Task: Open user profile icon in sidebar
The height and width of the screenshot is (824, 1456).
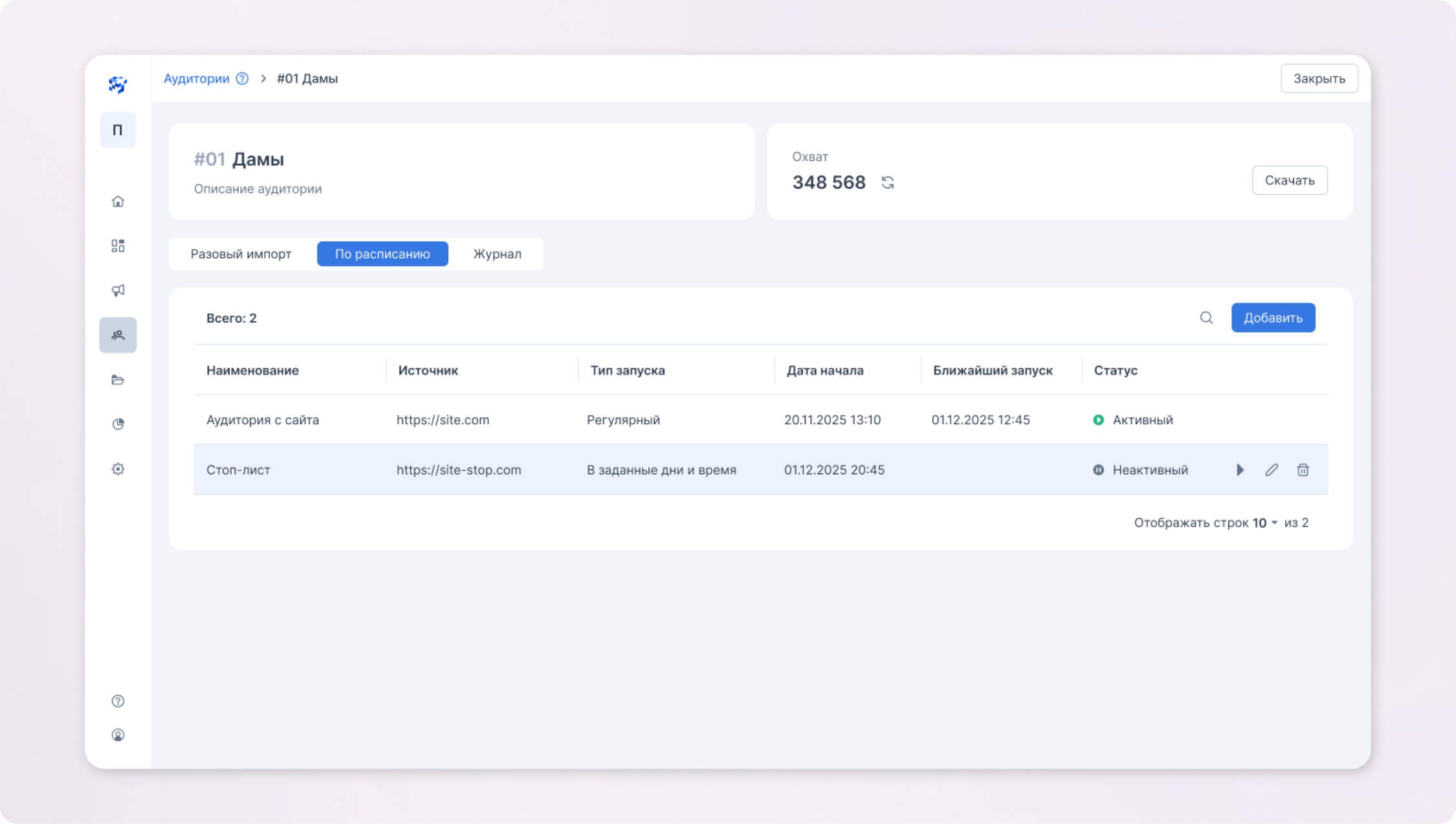Action: pos(118,735)
